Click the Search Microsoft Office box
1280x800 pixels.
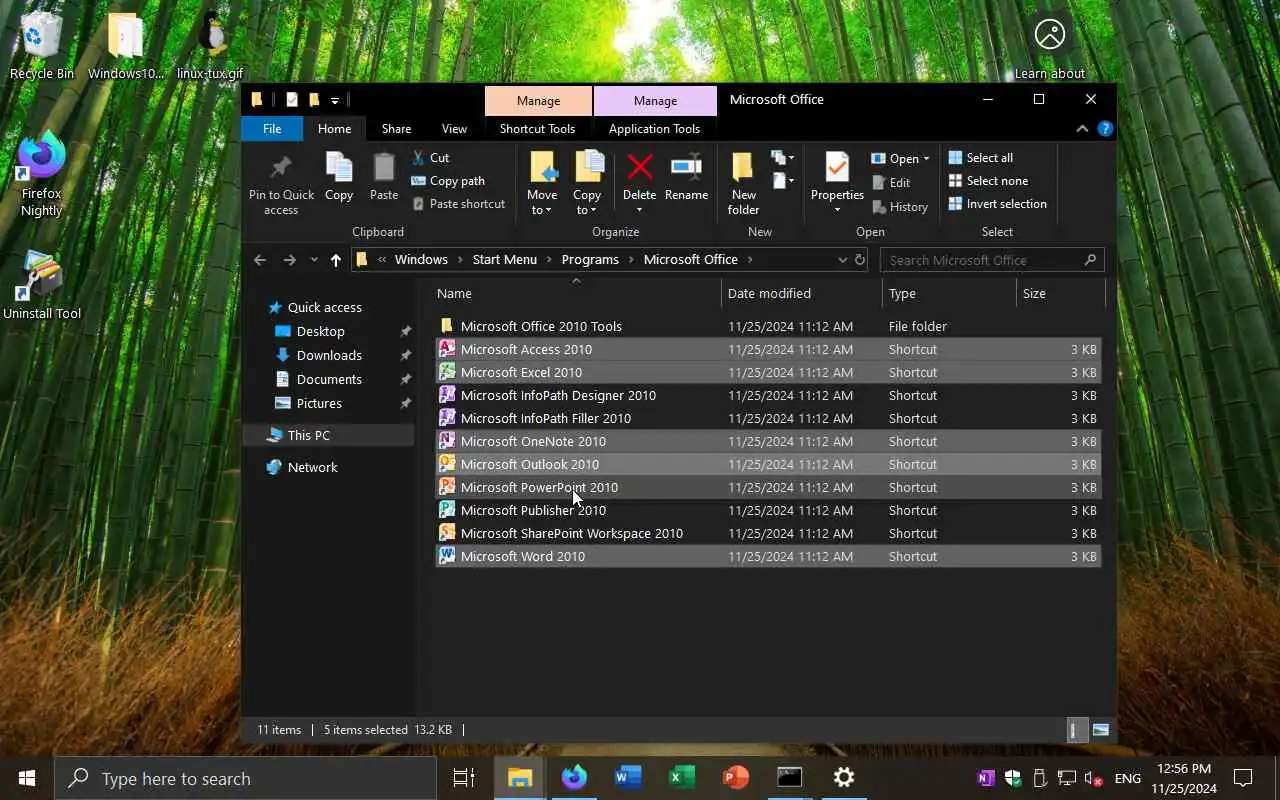click(x=992, y=260)
